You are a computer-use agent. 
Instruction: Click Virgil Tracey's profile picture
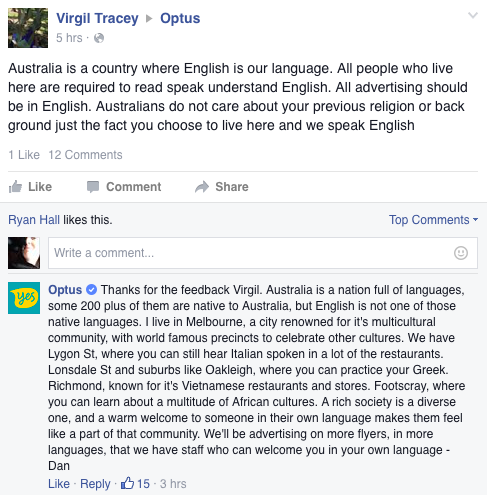[x=28, y=28]
